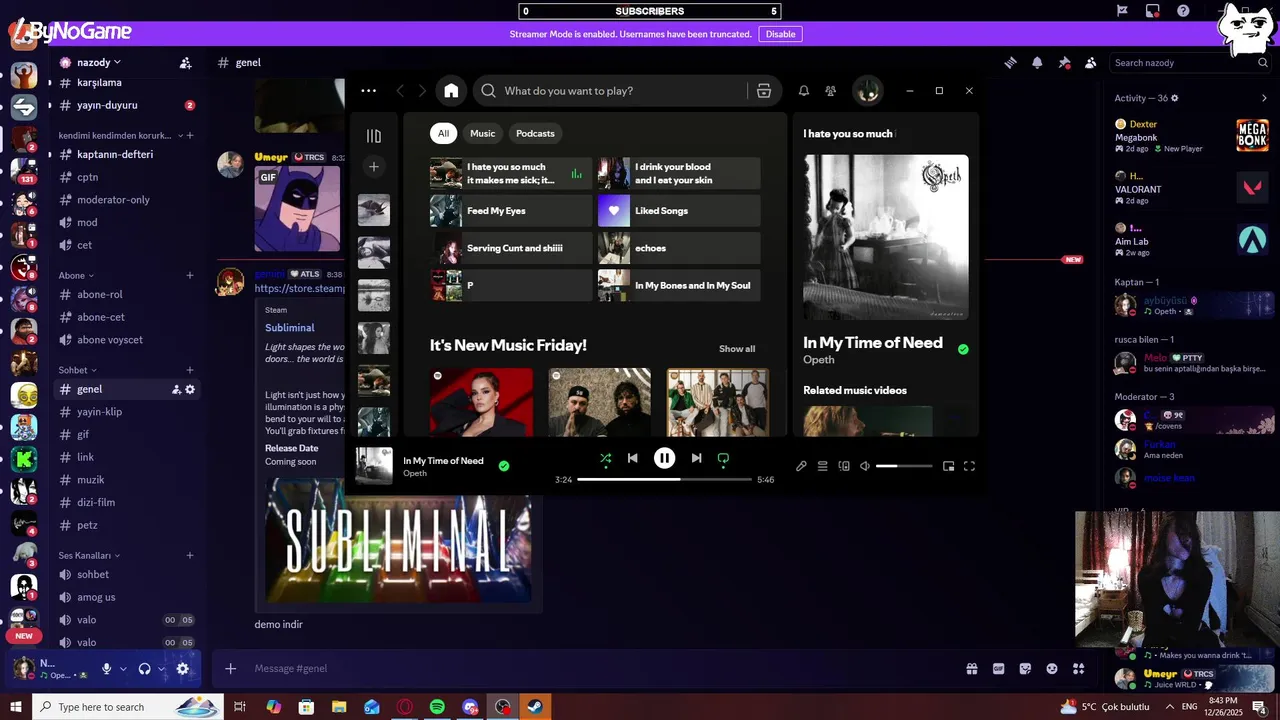Image resolution: width=1280 pixels, height=720 pixels.
Task: Open Spotify queue icon
Action: pos(822,466)
